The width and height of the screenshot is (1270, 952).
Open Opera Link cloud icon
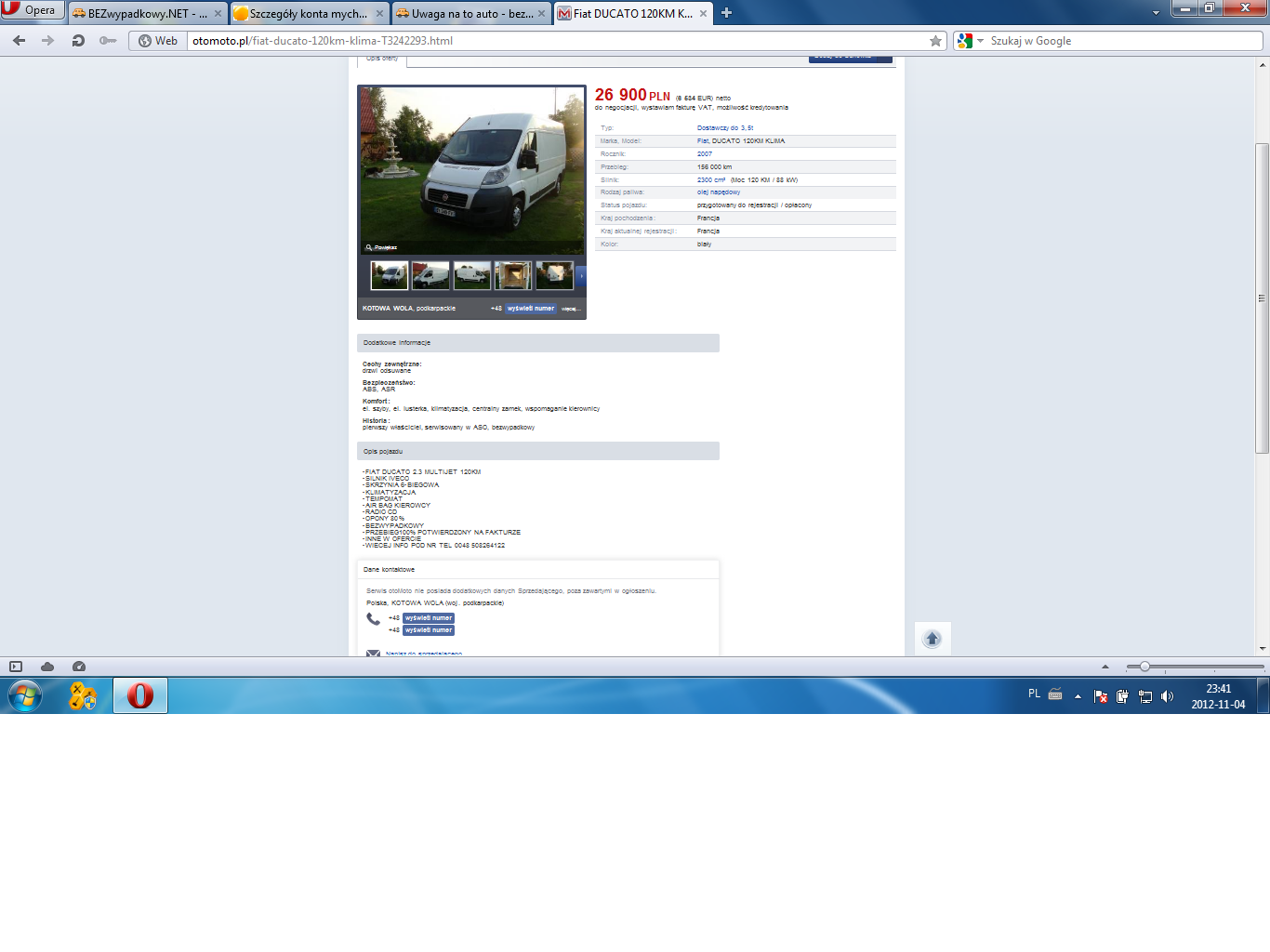click(x=47, y=667)
